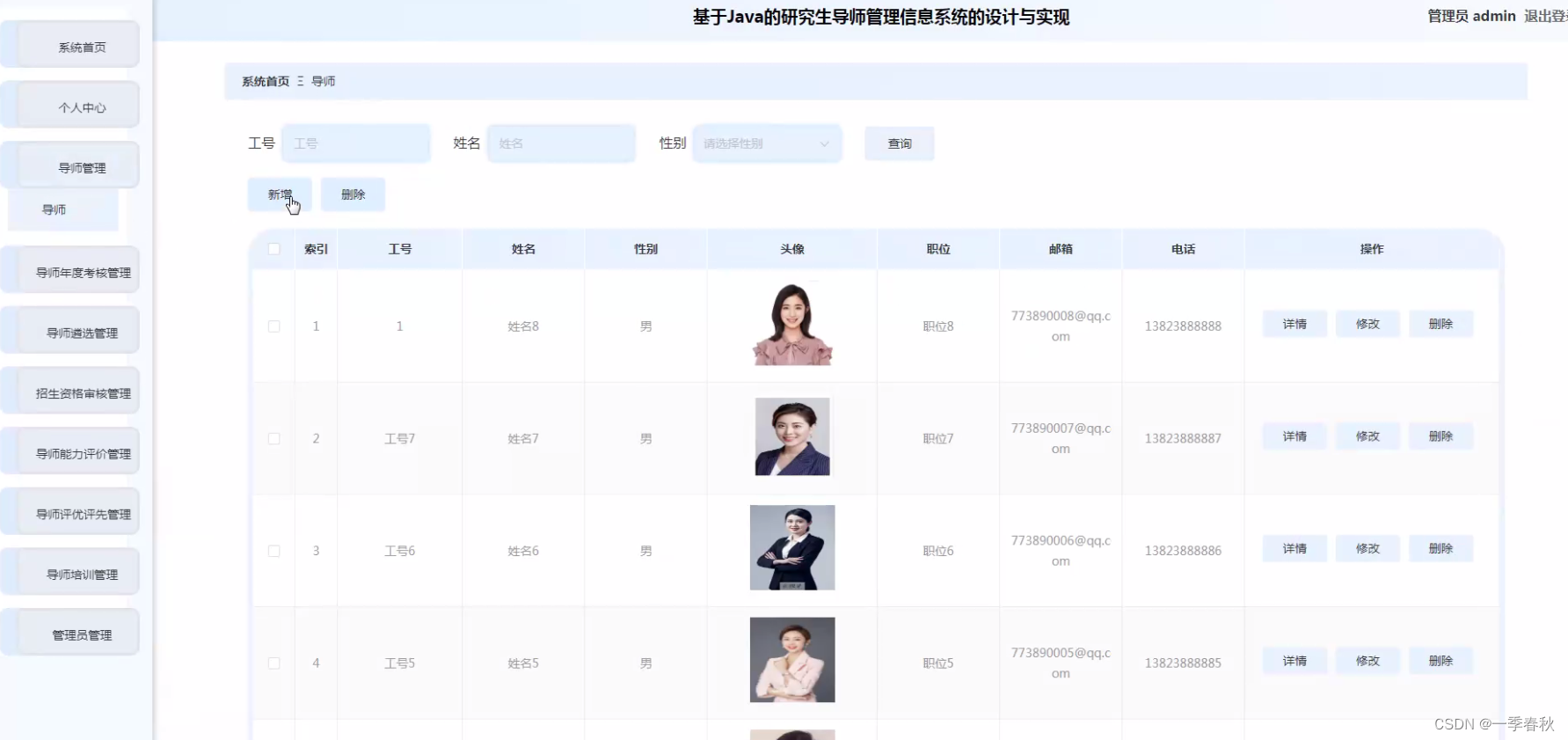The width and height of the screenshot is (1568, 740).
Task: Click 详情 for row 姓名5
Action: pyautogui.click(x=1295, y=661)
